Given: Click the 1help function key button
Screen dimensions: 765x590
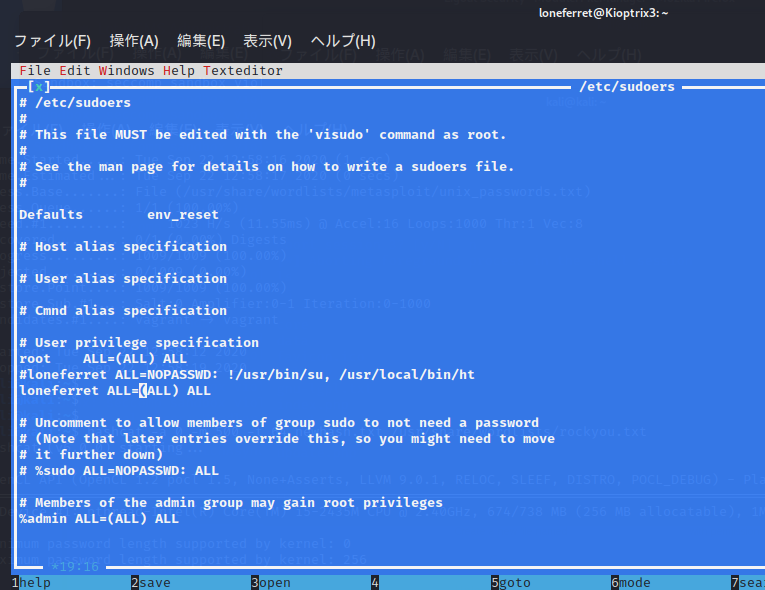Looking at the screenshot, I should pos(31,583).
